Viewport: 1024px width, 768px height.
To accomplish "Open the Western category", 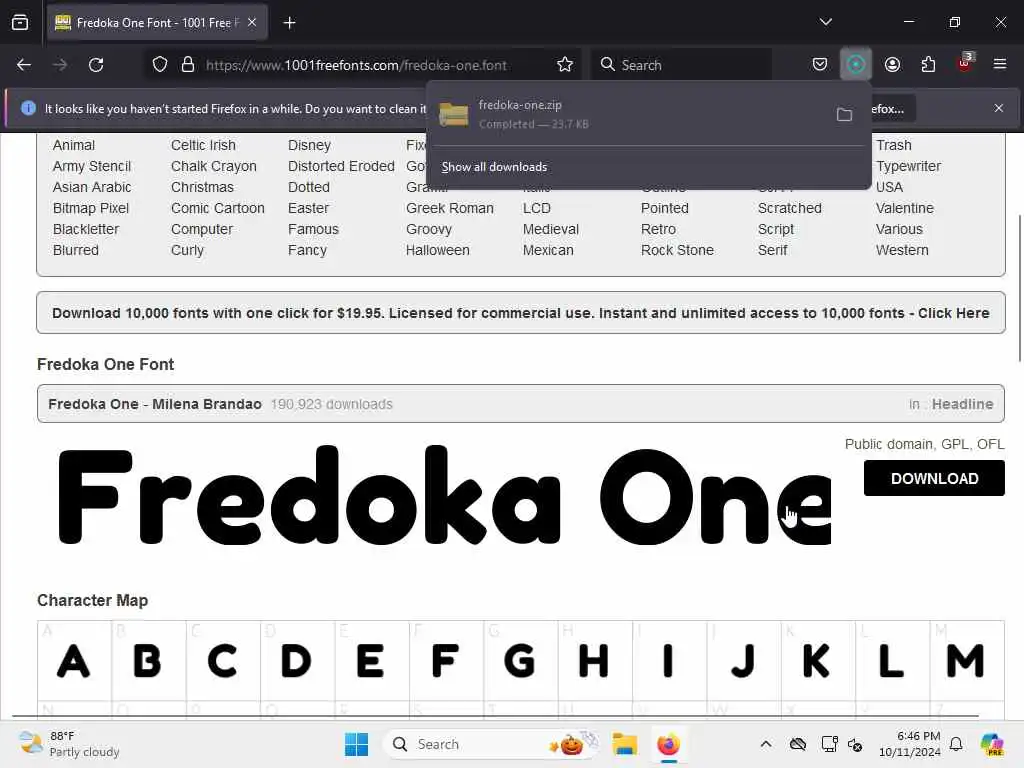I will (x=902, y=249).
